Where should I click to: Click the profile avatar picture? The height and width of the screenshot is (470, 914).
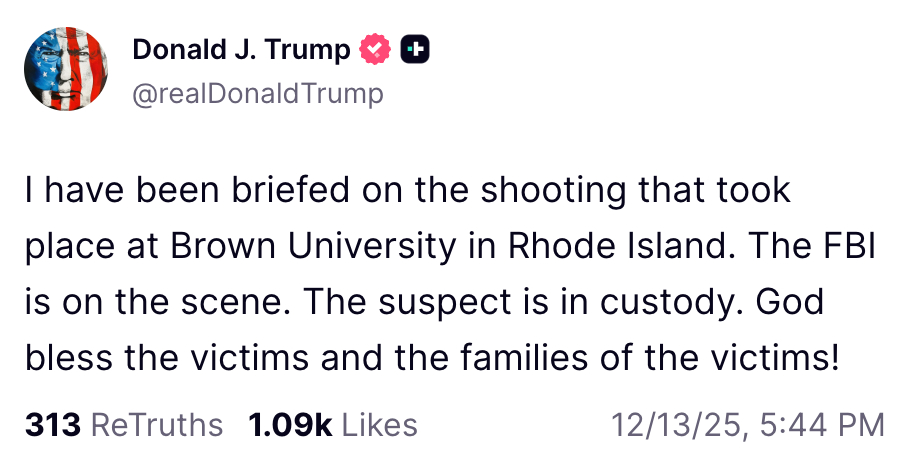68,69
